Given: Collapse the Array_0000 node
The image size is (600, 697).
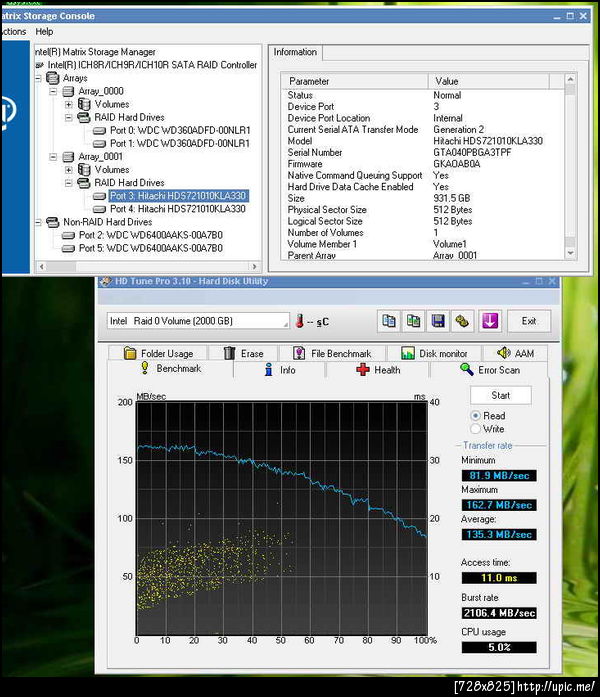Looking at the screenshot, I should (53, 92).
